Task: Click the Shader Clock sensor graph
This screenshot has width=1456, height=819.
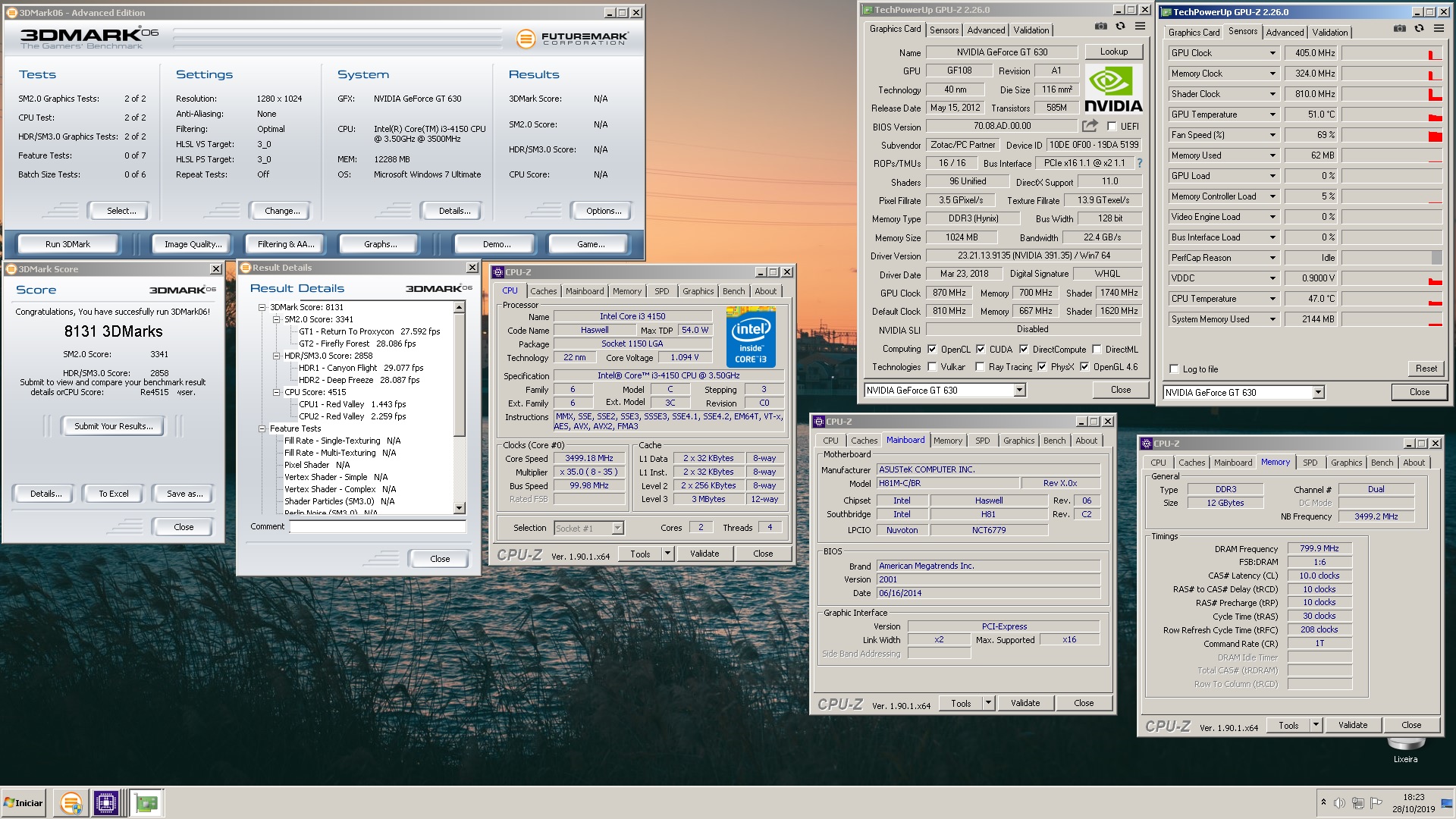Action: click(1392, 94)
